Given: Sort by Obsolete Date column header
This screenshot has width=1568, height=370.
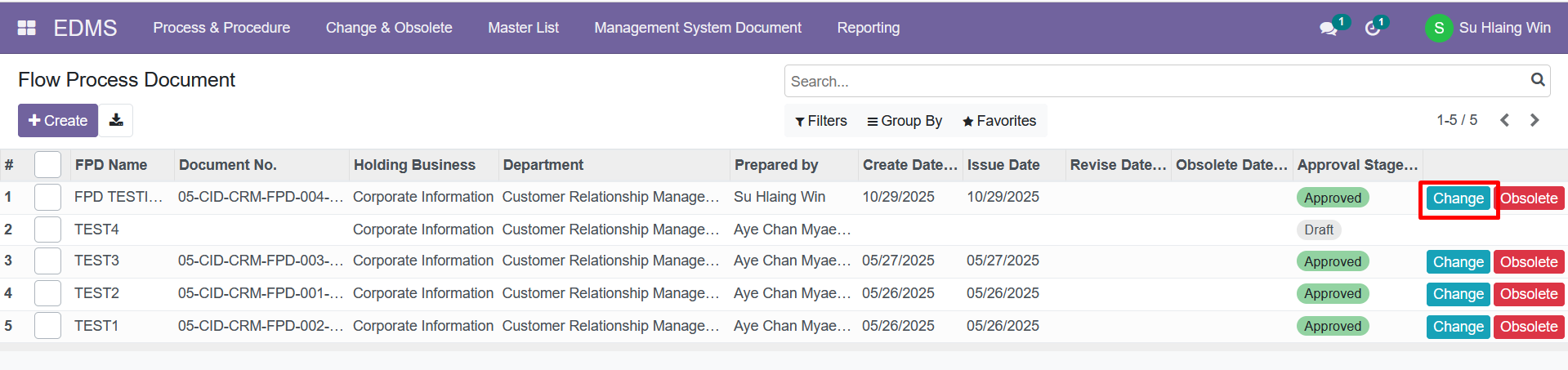Looking at the screenshot, I should click(1231, 165).
